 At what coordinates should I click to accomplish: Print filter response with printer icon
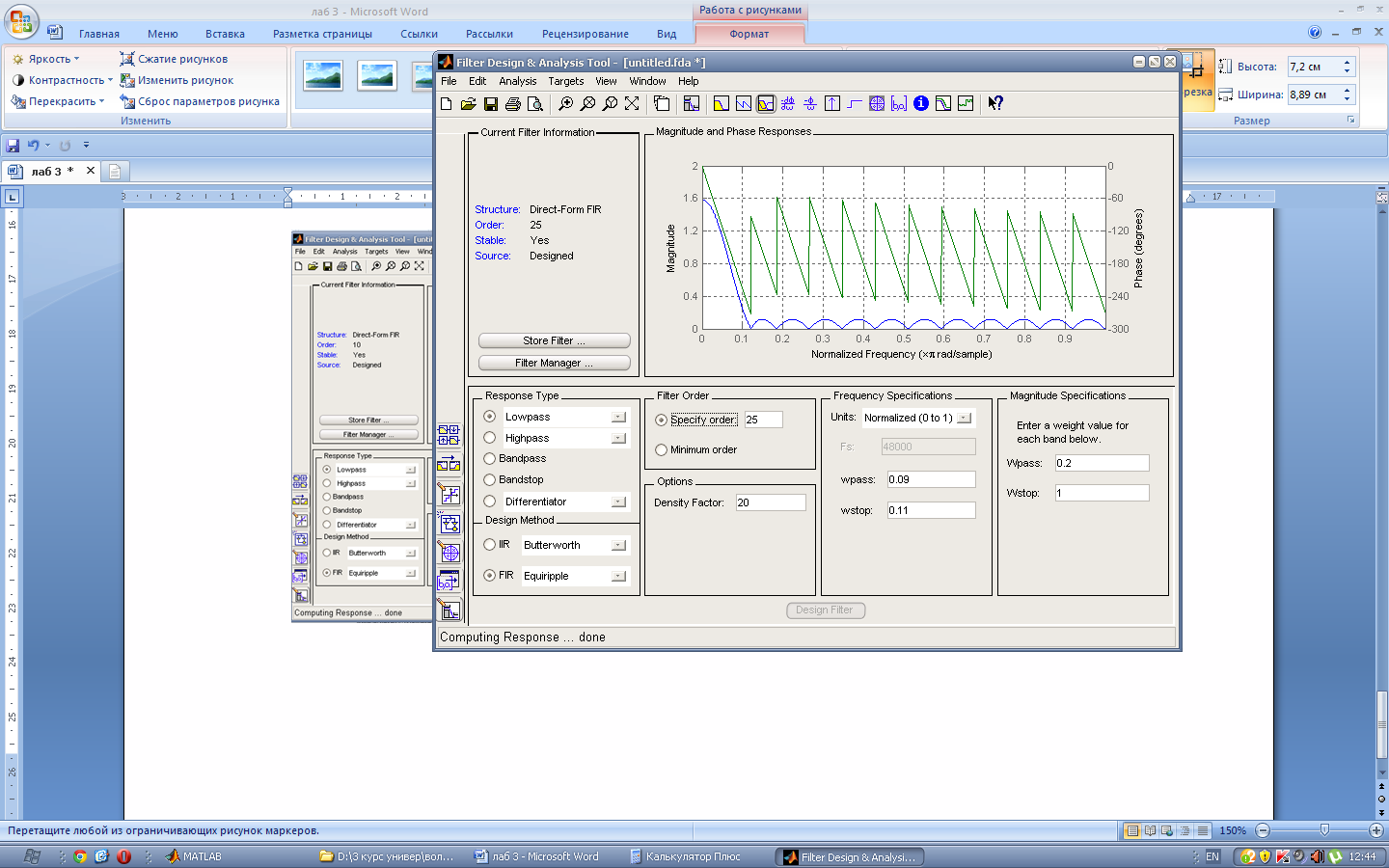point(513,103)
